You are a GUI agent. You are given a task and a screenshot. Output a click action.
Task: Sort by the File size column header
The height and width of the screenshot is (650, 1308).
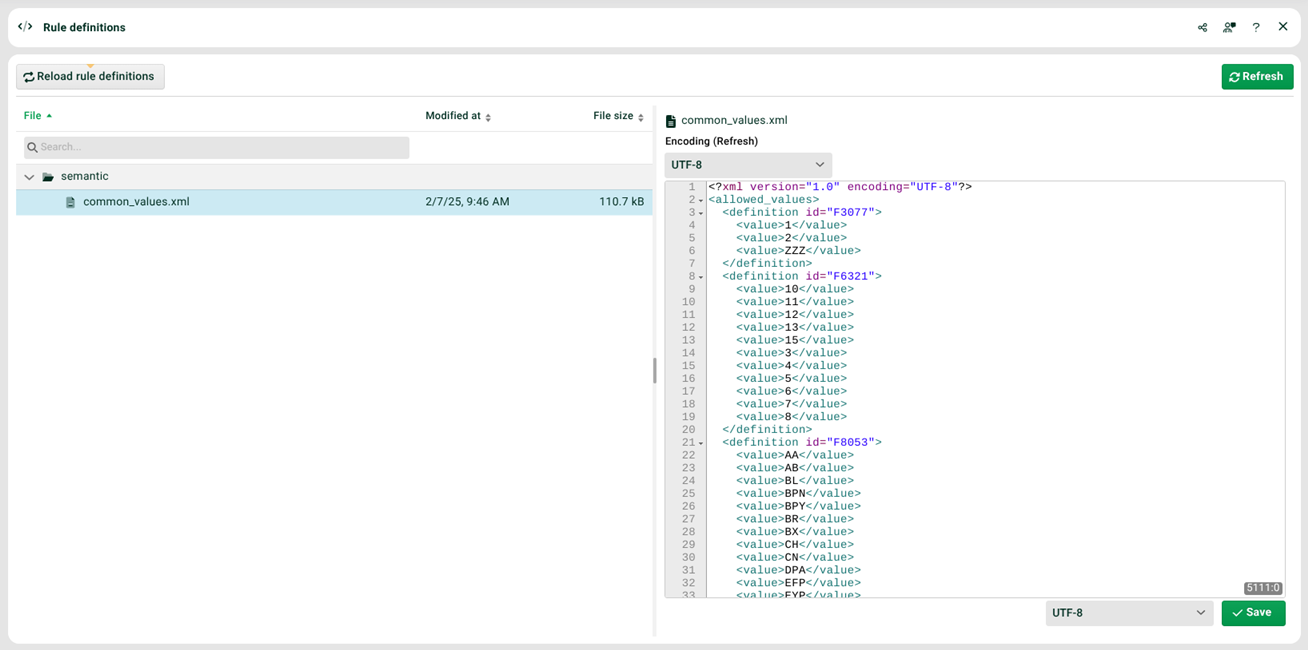613,116
